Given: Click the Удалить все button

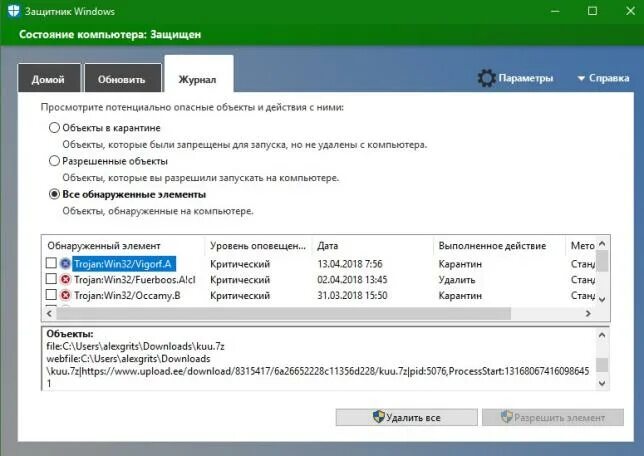Looking at the screenshot, I should (407, 417).
